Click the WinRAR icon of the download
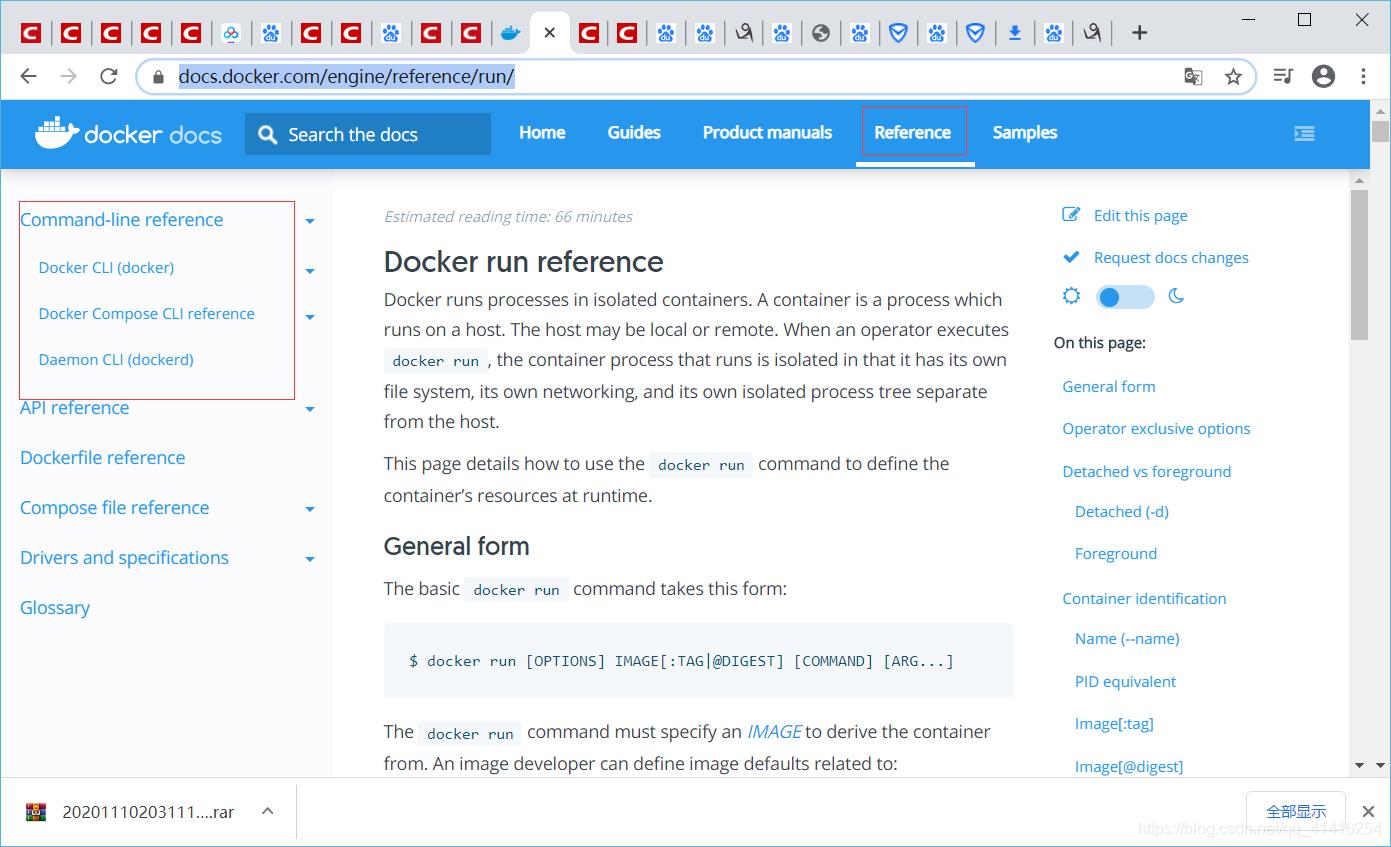This screenshot has height=847, width=1391. tap(37, 811)
